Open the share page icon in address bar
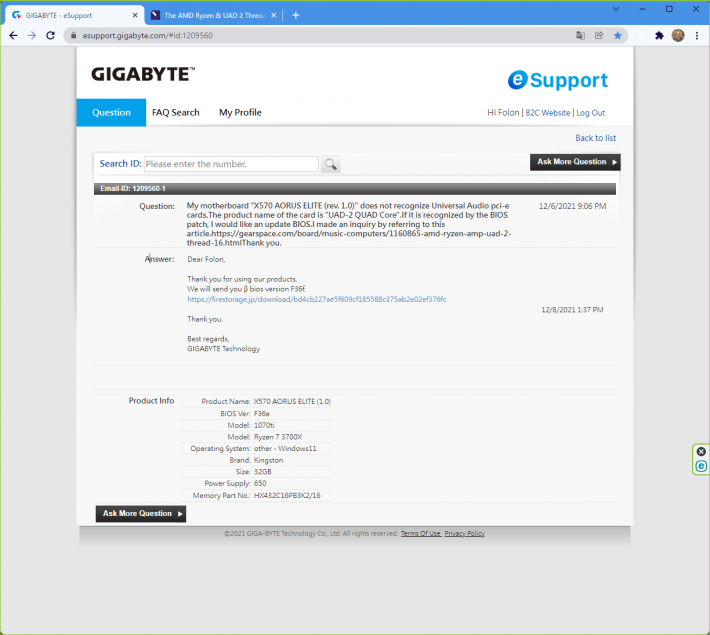This screenshot has height=635, width=710. 598,35
